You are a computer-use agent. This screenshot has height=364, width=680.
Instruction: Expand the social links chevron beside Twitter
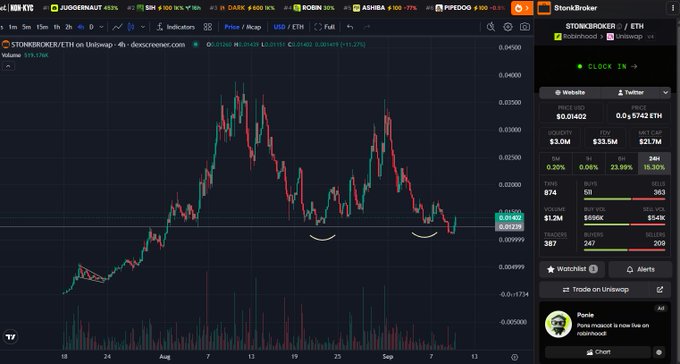pos(665,92)
